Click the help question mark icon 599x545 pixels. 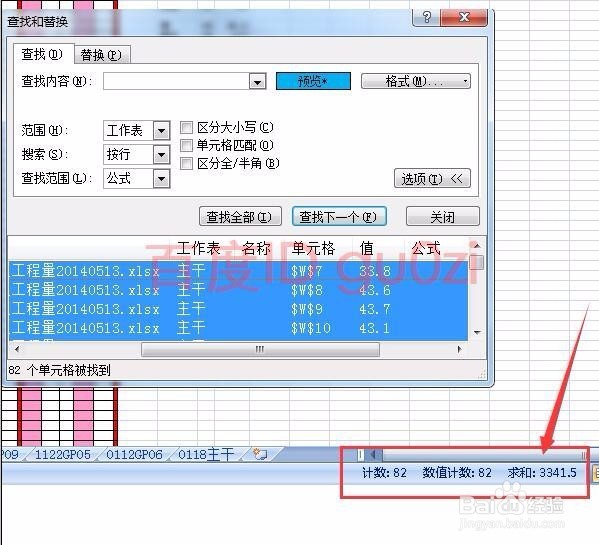tap(427, 17)
